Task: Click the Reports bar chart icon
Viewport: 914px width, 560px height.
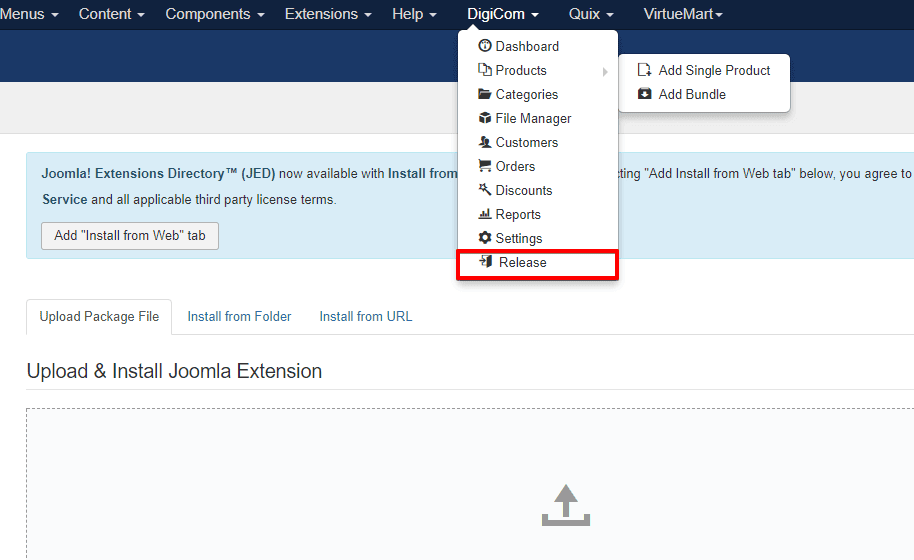Action: pos(485,214)
